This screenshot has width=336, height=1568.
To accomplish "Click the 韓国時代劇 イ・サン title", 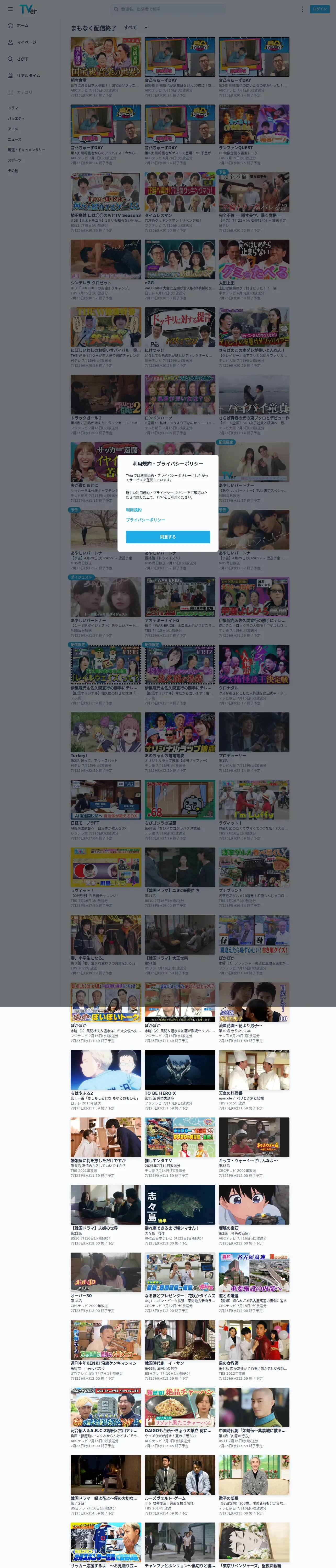I will (164, 1363).
